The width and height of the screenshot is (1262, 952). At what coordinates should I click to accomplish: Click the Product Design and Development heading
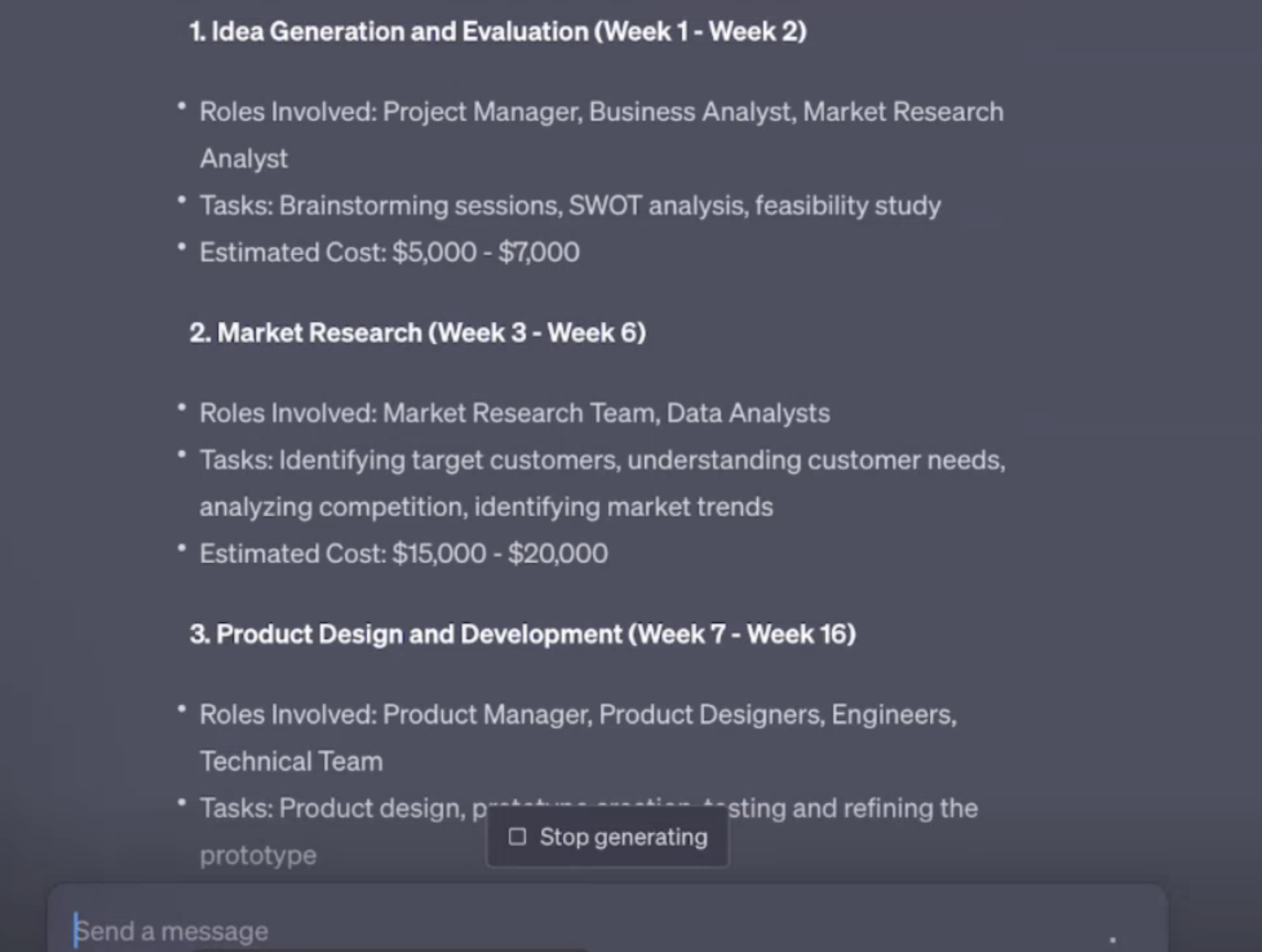(x=523, y=634)
